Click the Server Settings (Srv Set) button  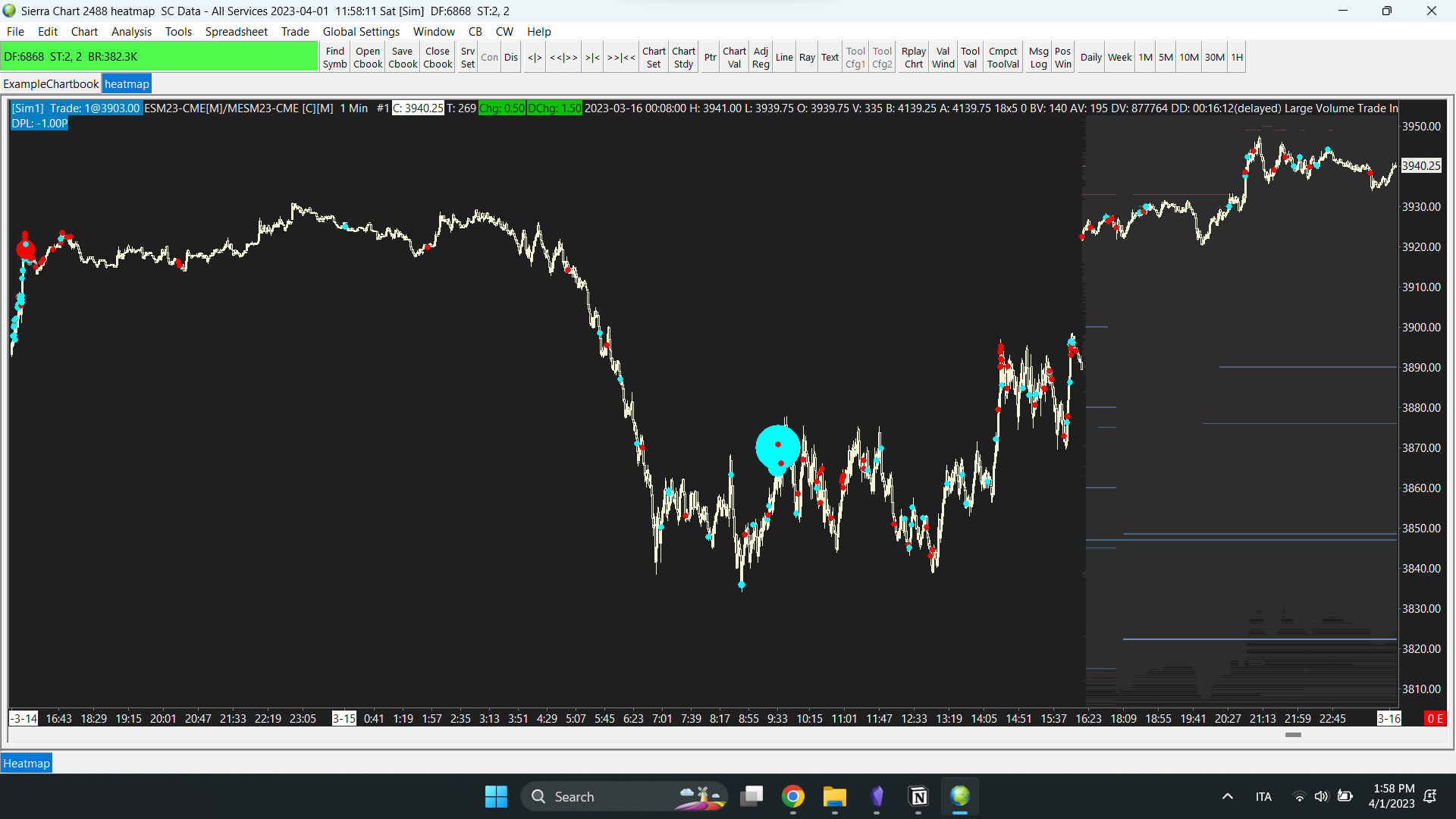468,58
